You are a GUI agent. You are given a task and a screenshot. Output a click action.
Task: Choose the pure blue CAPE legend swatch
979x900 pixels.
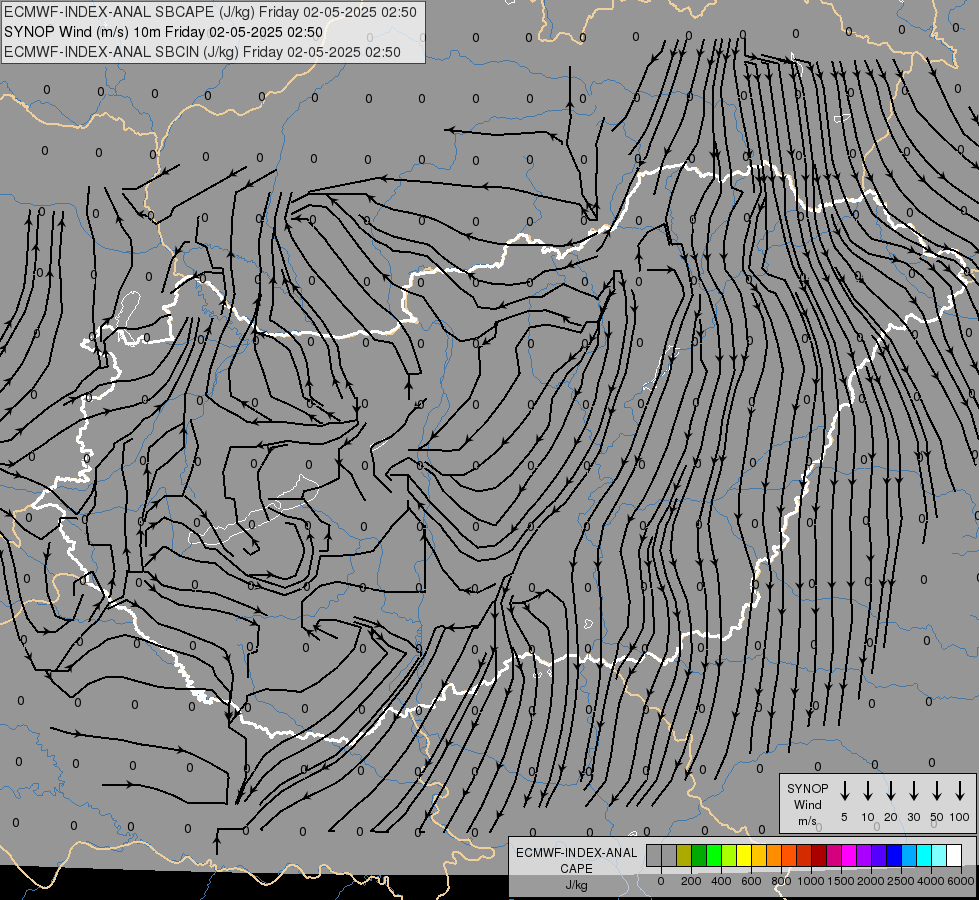[x=893, y=855]
